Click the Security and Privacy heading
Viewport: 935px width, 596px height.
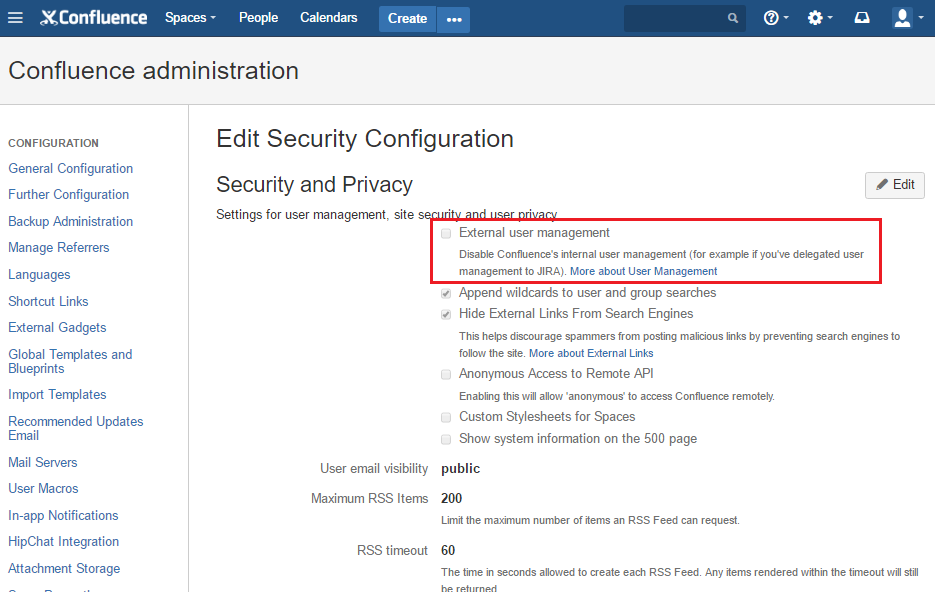pos(314,185)
